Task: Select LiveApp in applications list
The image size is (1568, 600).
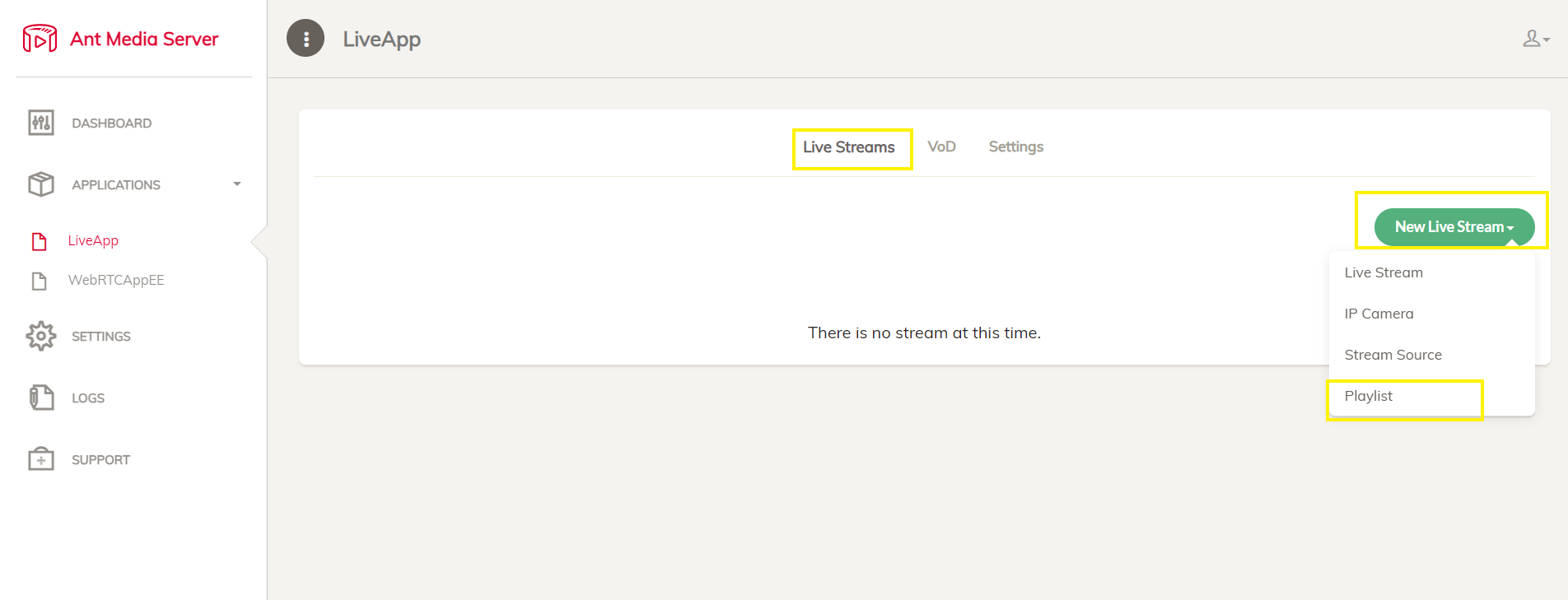Action: pos(93,240)
